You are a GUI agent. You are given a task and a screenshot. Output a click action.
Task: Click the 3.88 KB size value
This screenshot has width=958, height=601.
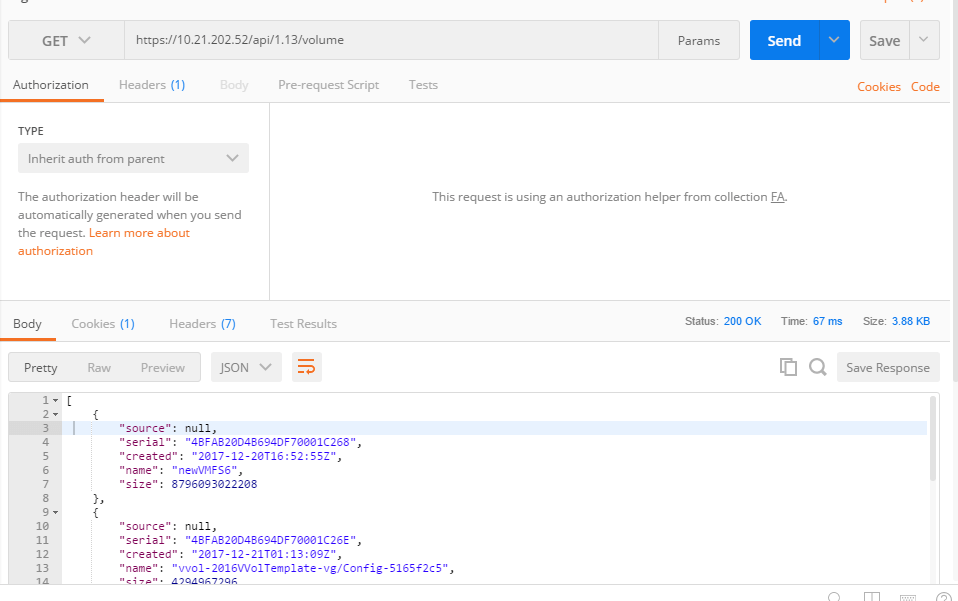point(911,321)
